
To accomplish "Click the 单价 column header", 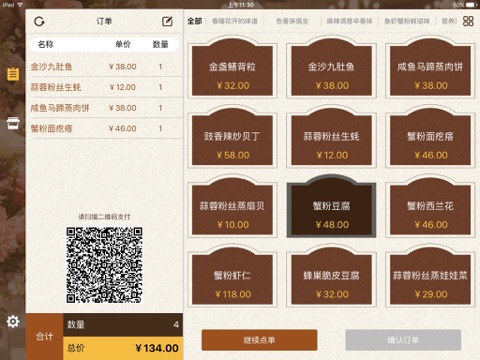I will click(x=123, y=44).
